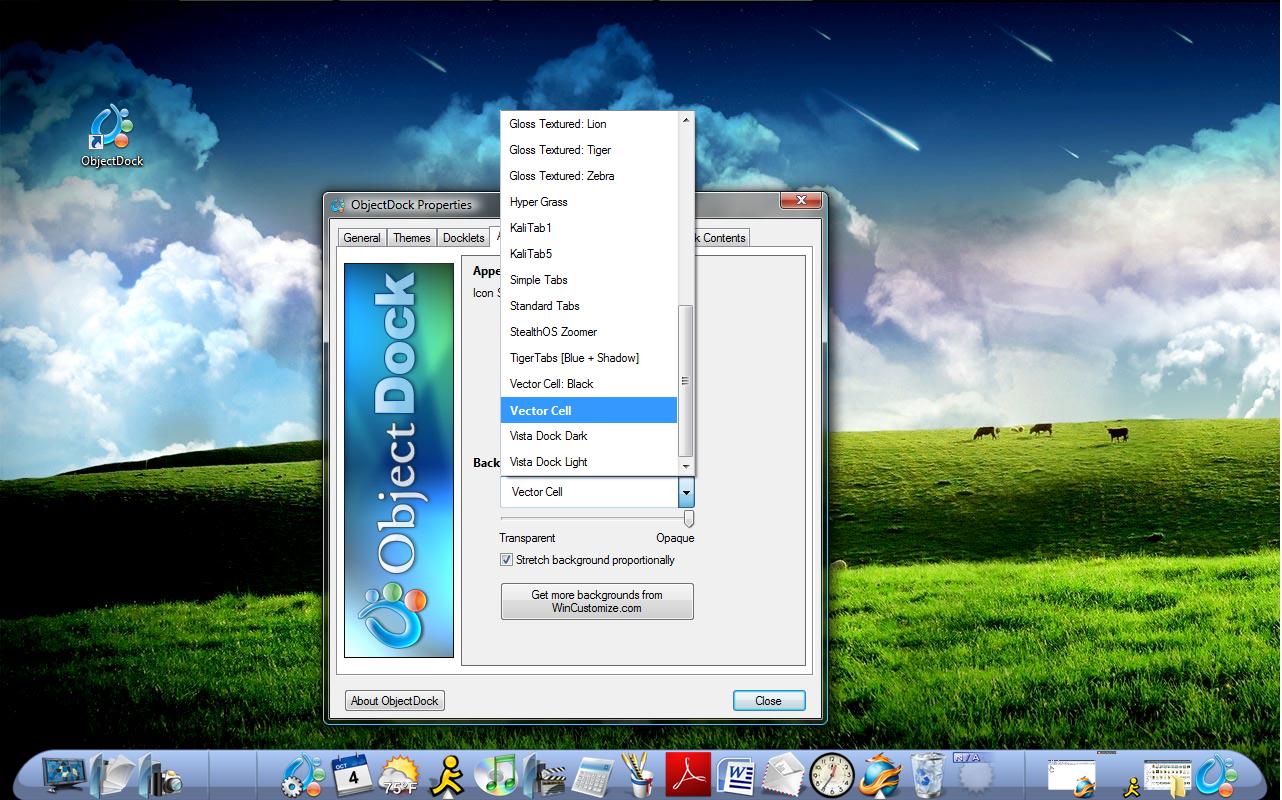Open the mail envelope dock icon
Screen dimensions: 1282x800
784,776
